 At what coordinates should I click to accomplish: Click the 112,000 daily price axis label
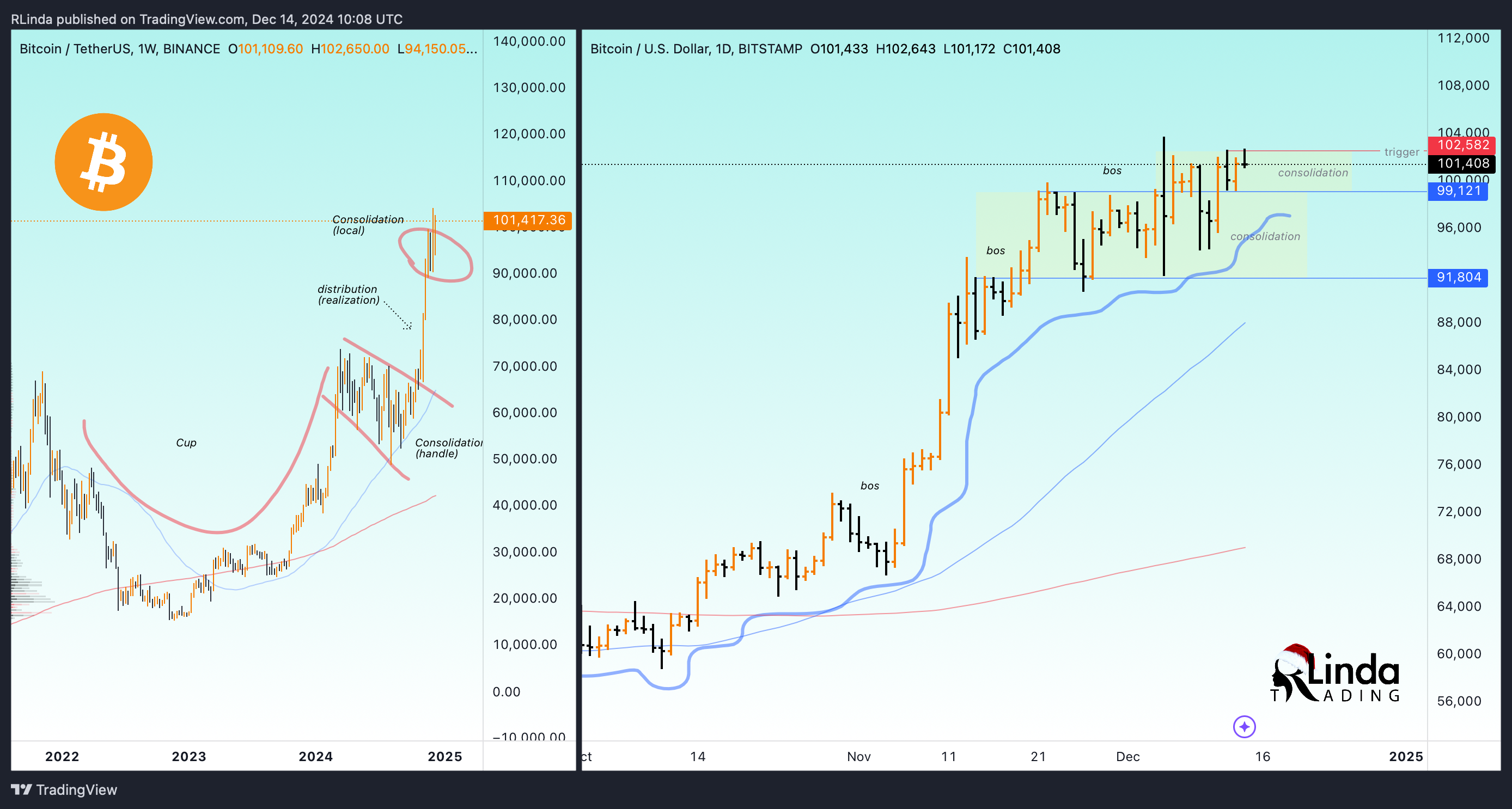(1462, 38)
